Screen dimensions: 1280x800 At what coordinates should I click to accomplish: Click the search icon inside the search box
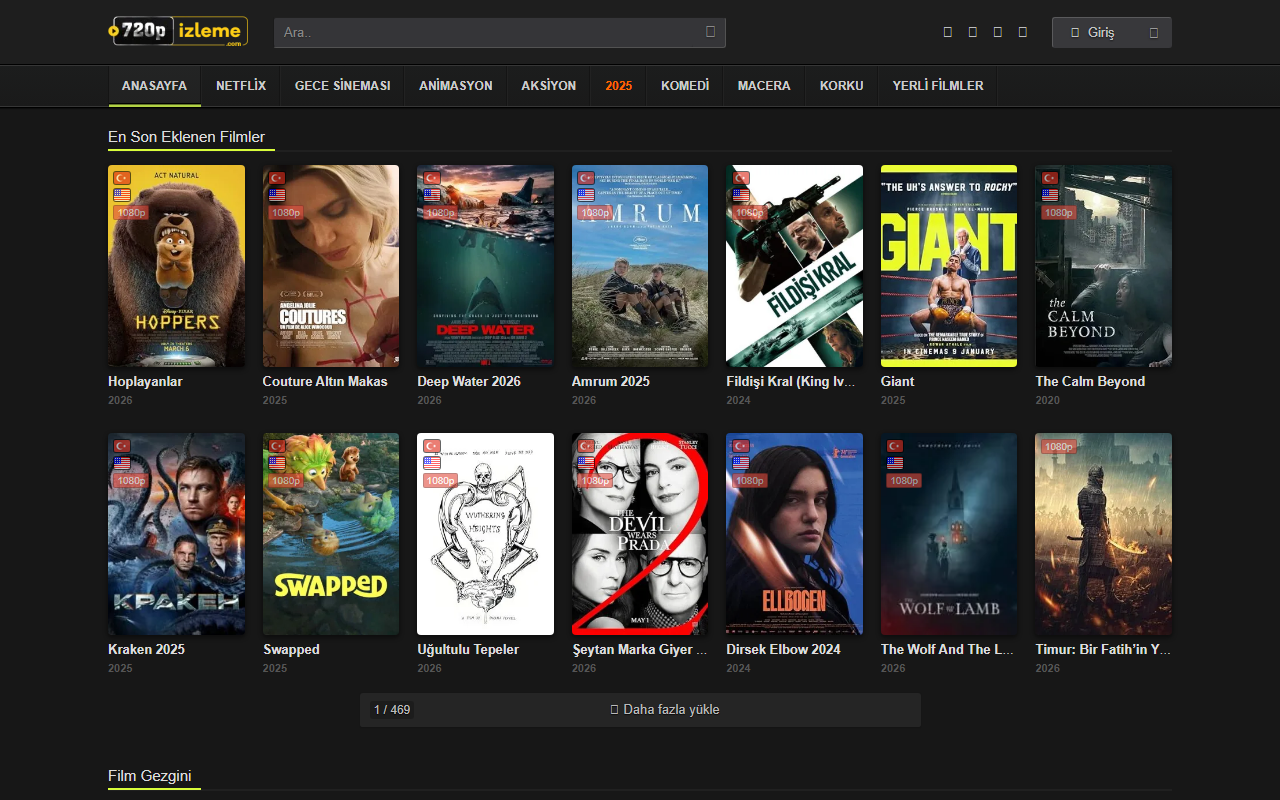pyautogui.click(x=710, y=32)
